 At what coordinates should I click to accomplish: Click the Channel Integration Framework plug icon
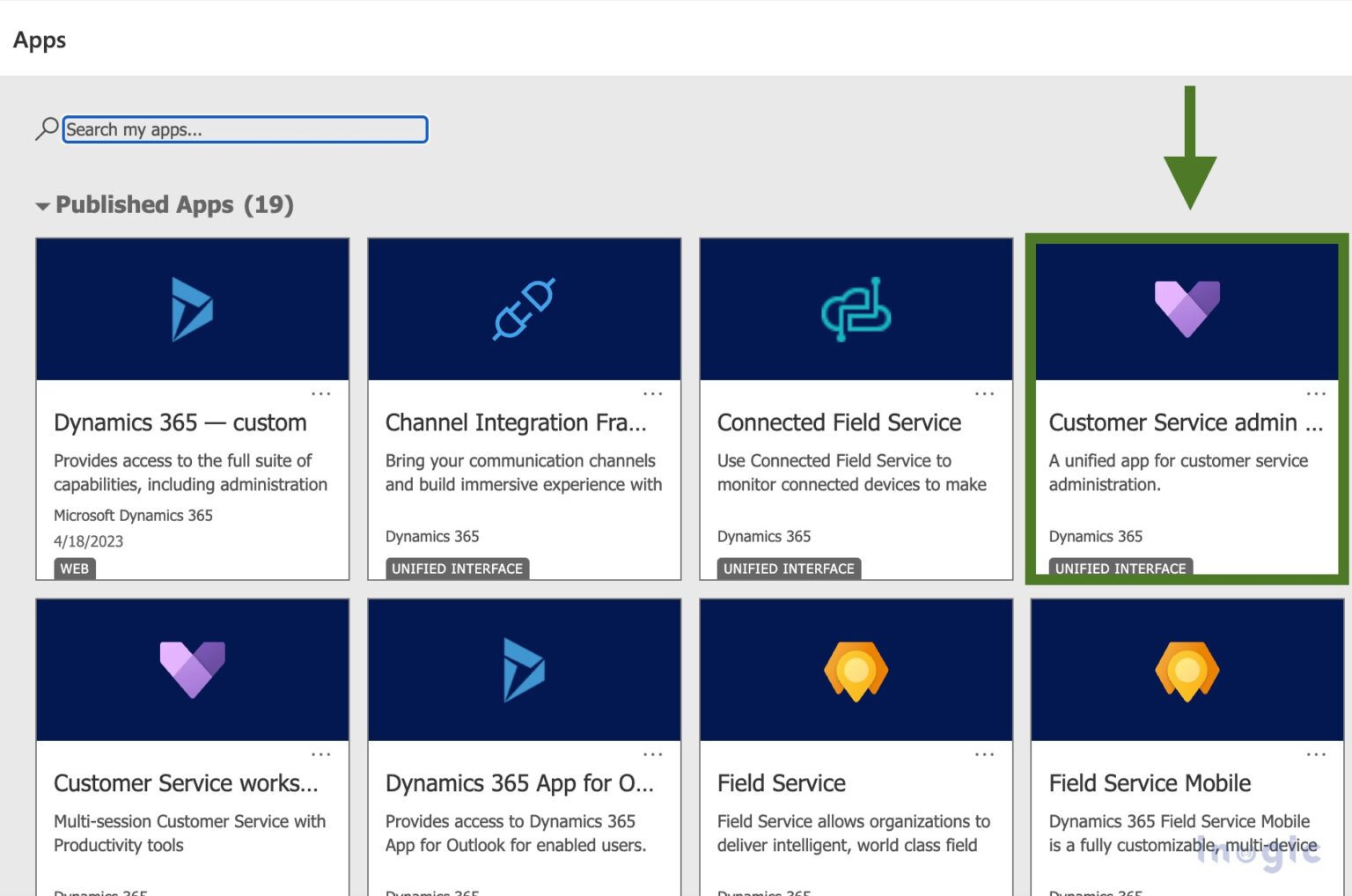point(524,308)
